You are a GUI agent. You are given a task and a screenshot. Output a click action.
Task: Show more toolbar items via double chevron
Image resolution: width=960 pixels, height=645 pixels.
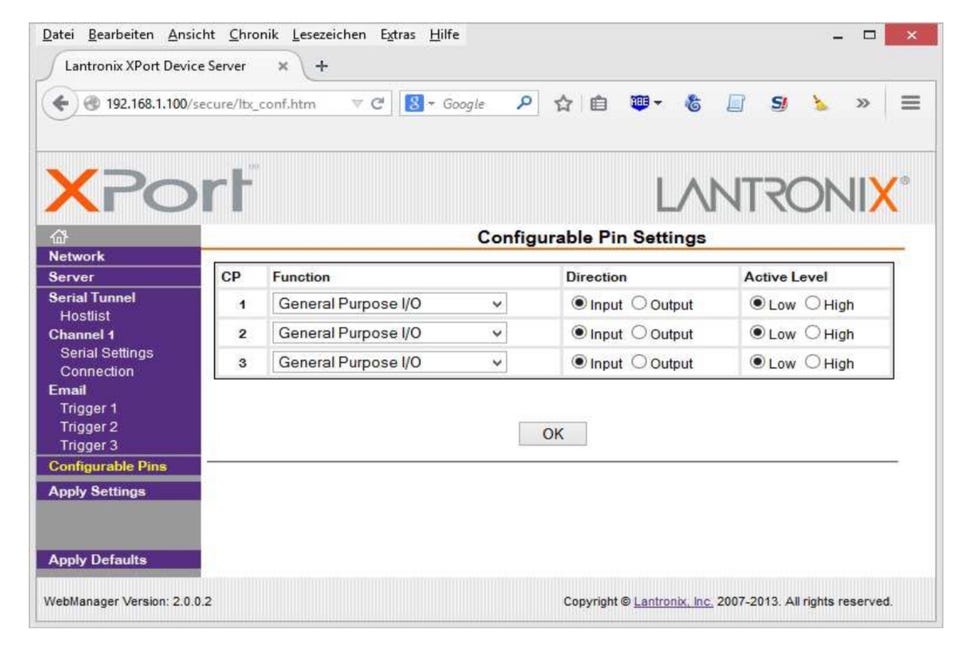click(x=863, y=103)
